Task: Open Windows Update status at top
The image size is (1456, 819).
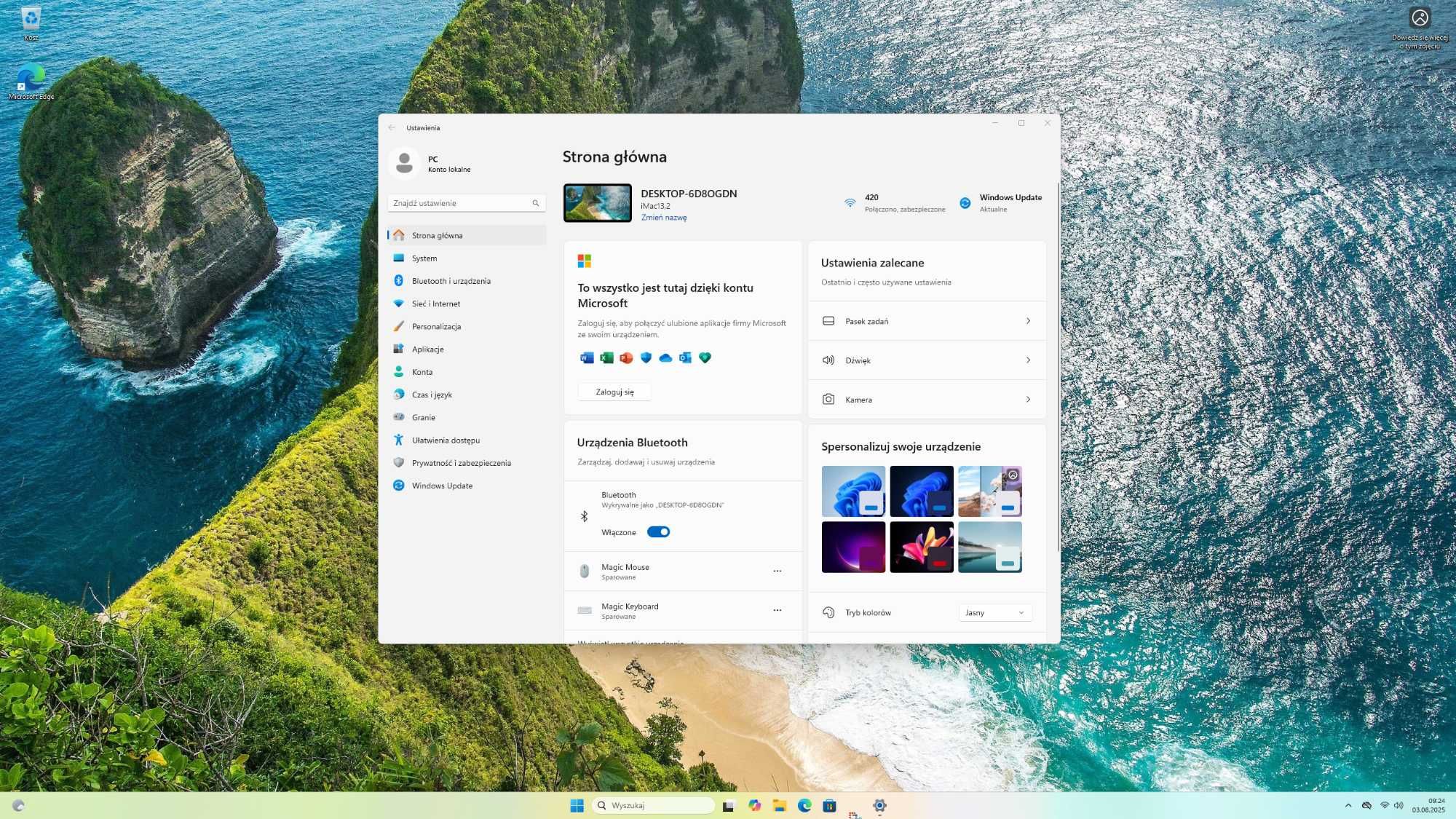Action: point(1001,203)
